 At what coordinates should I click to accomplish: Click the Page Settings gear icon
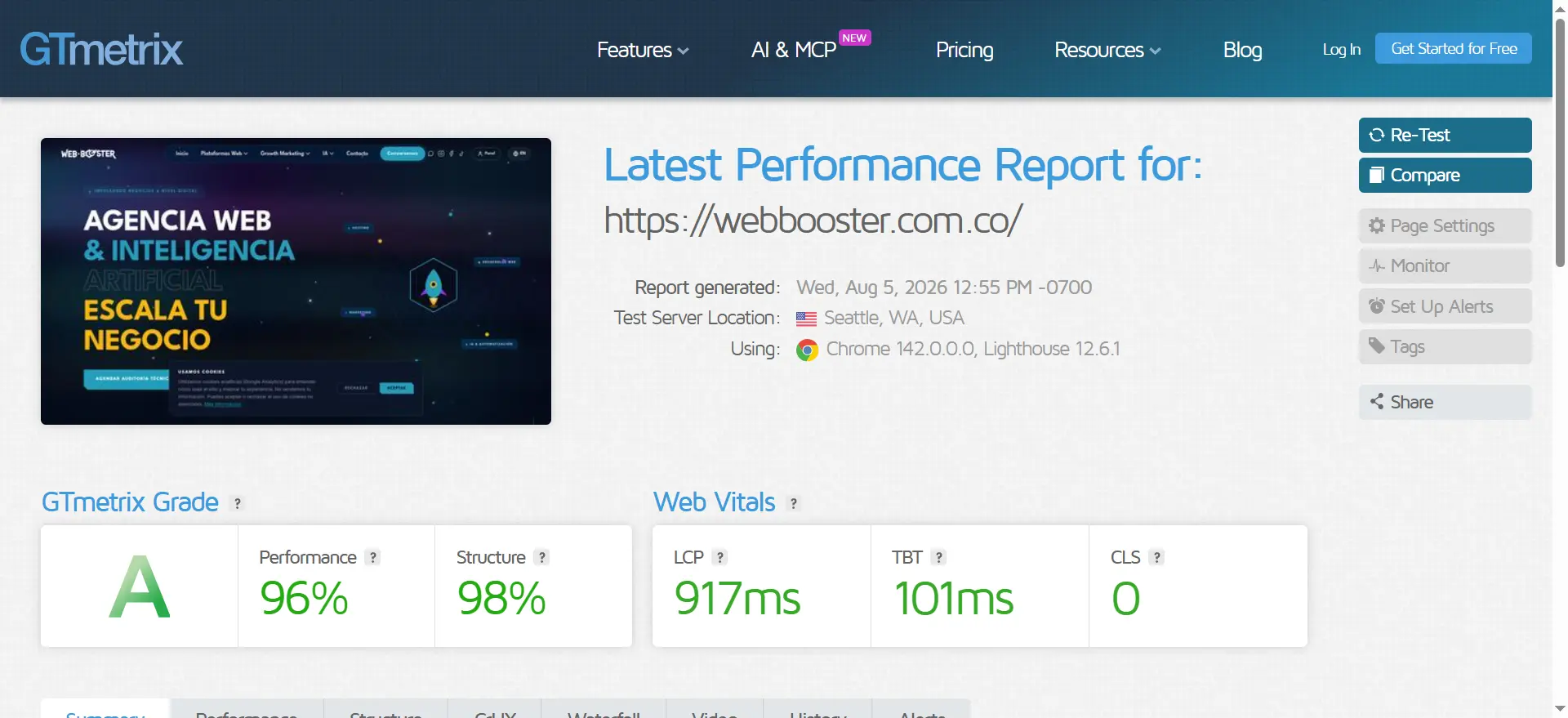click(x=1377, y=225)
